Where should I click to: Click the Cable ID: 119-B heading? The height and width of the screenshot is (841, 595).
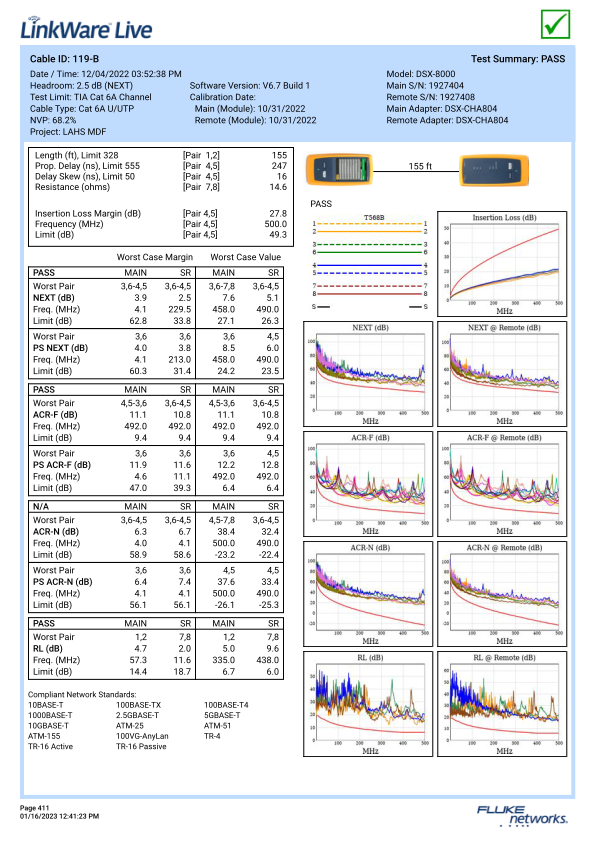coord(64,59)
